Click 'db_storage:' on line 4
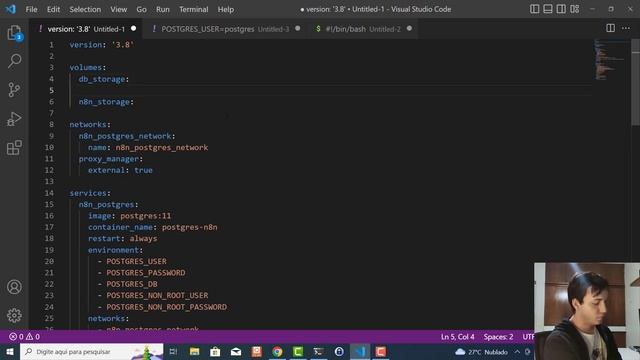The height and width of the screenshot is (360, 640). (x=104, y=79)
